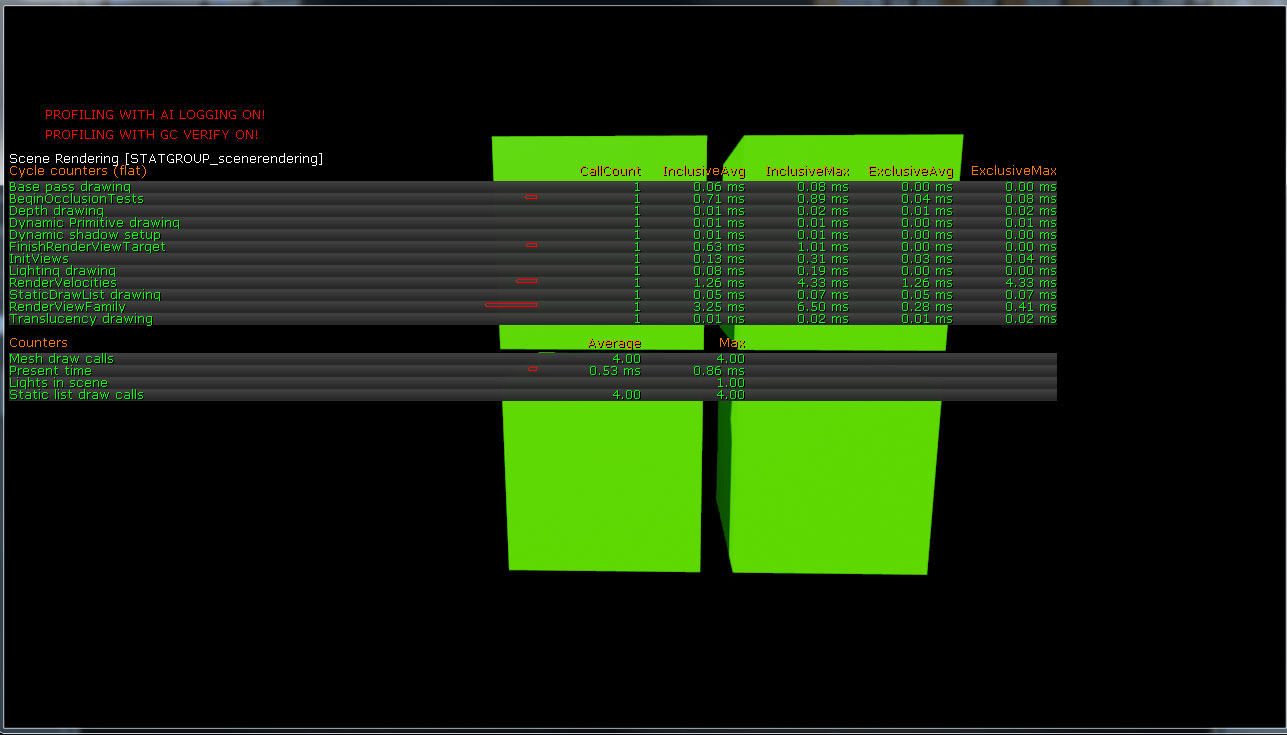The height and width of the screenshot is (735, 1287).
Task: Collapse the Counters section
Action: click(x=38, y=342)
